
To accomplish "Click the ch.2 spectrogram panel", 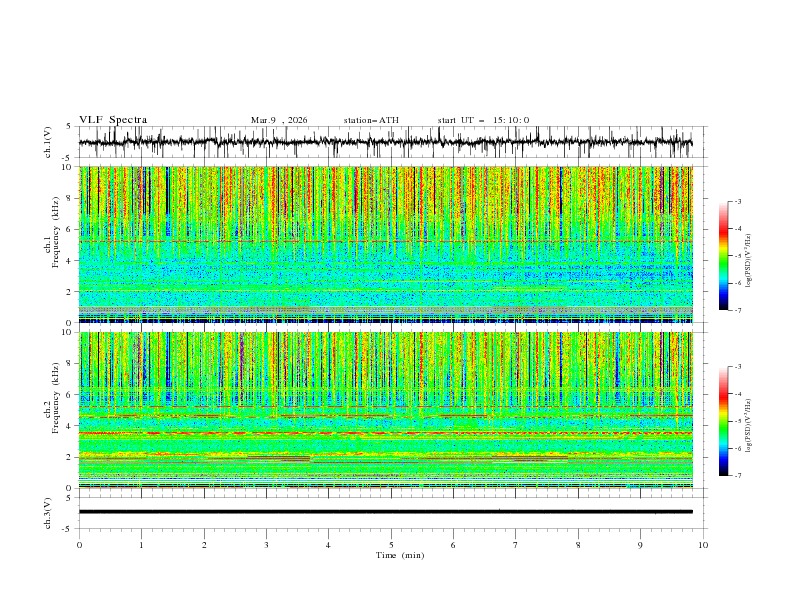I will [385, 410].
